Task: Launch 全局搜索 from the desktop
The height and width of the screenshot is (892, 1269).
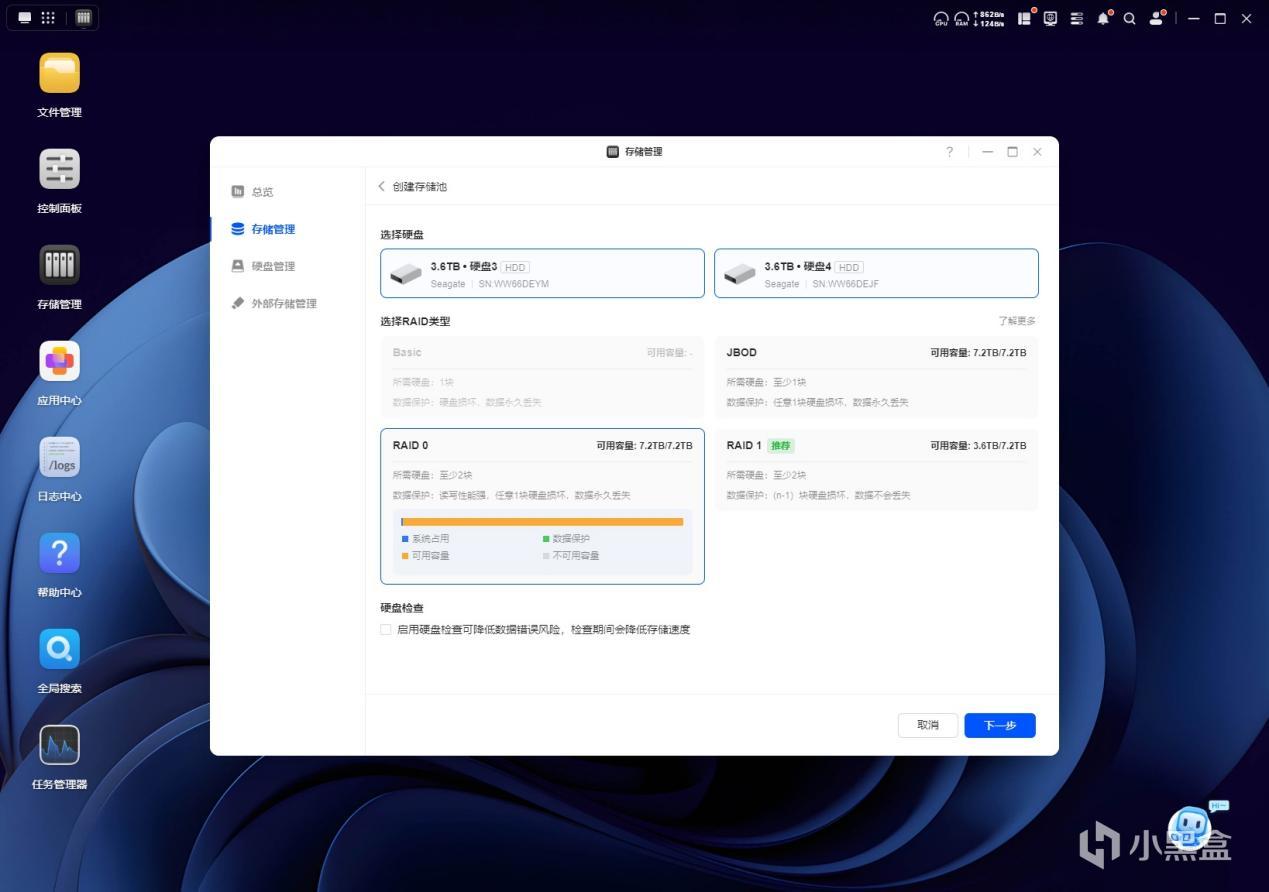Action: pos(59,649)
